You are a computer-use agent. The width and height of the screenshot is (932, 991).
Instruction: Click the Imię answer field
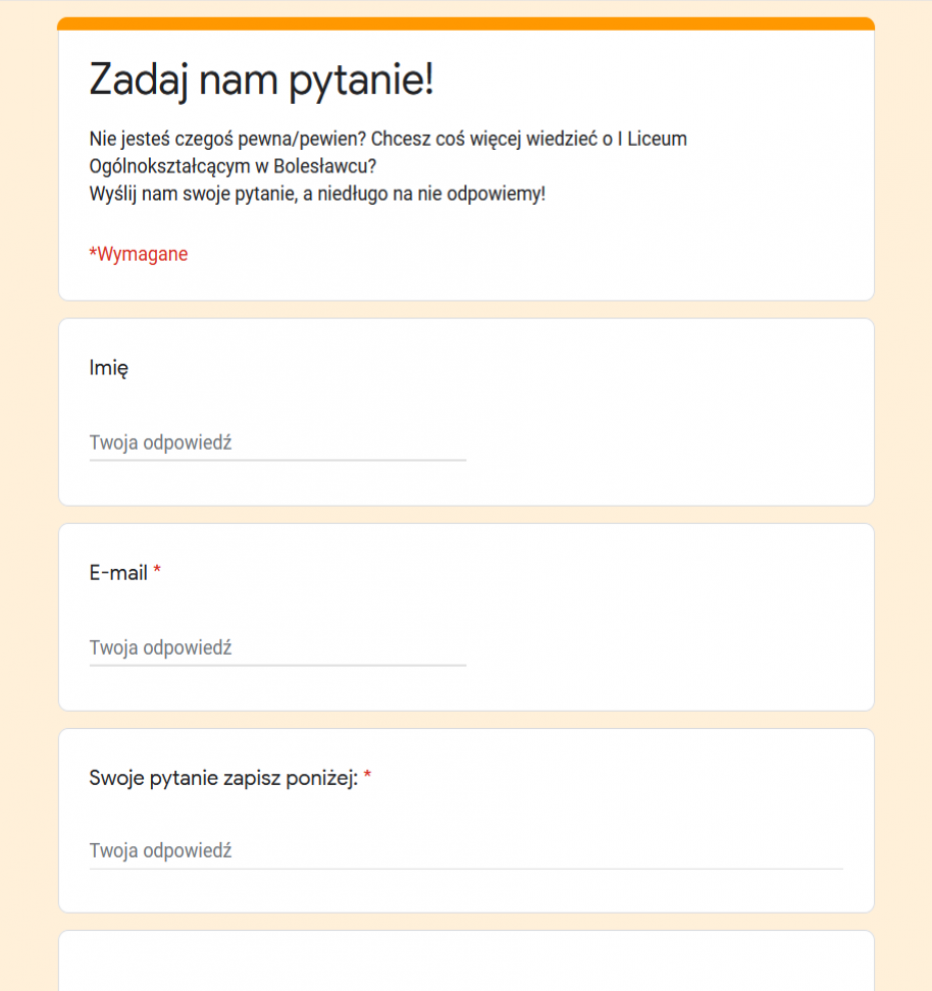(x=277, y=443)
